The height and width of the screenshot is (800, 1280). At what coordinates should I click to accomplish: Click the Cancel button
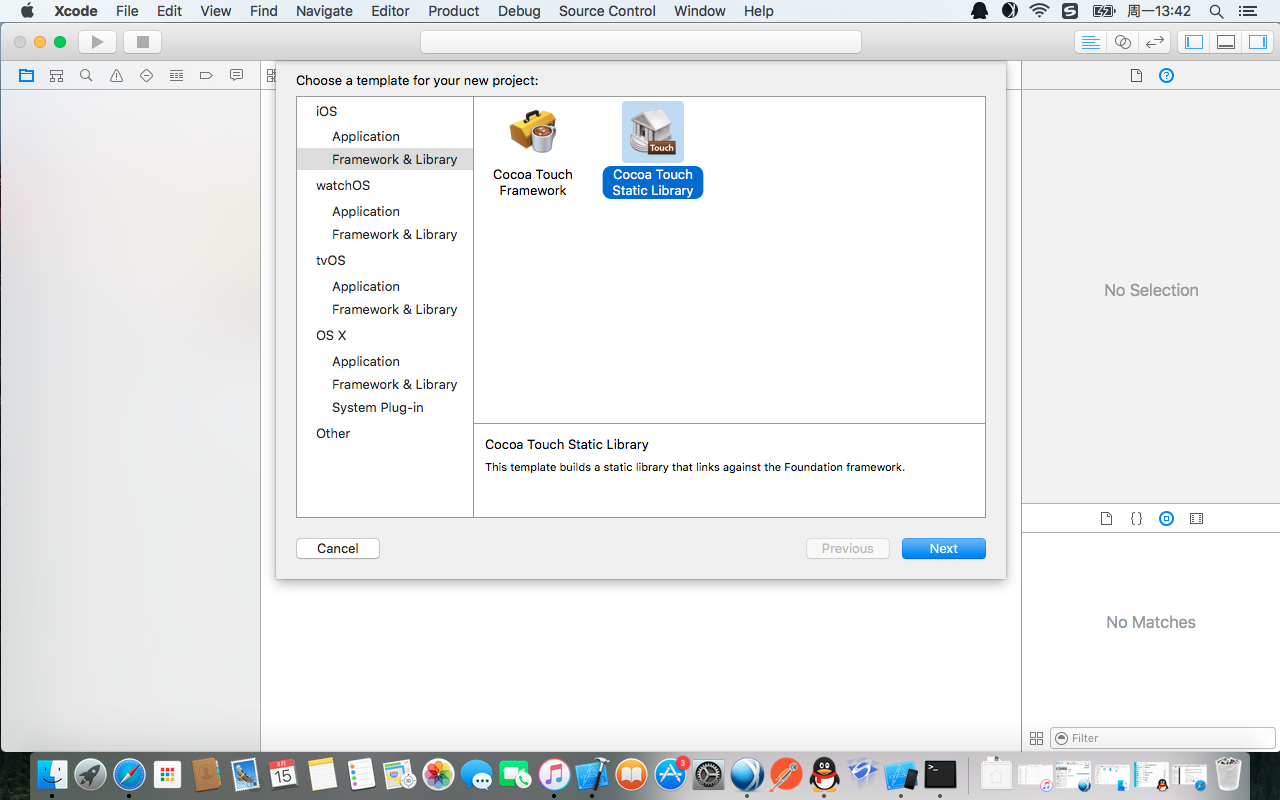click(338, 548)
